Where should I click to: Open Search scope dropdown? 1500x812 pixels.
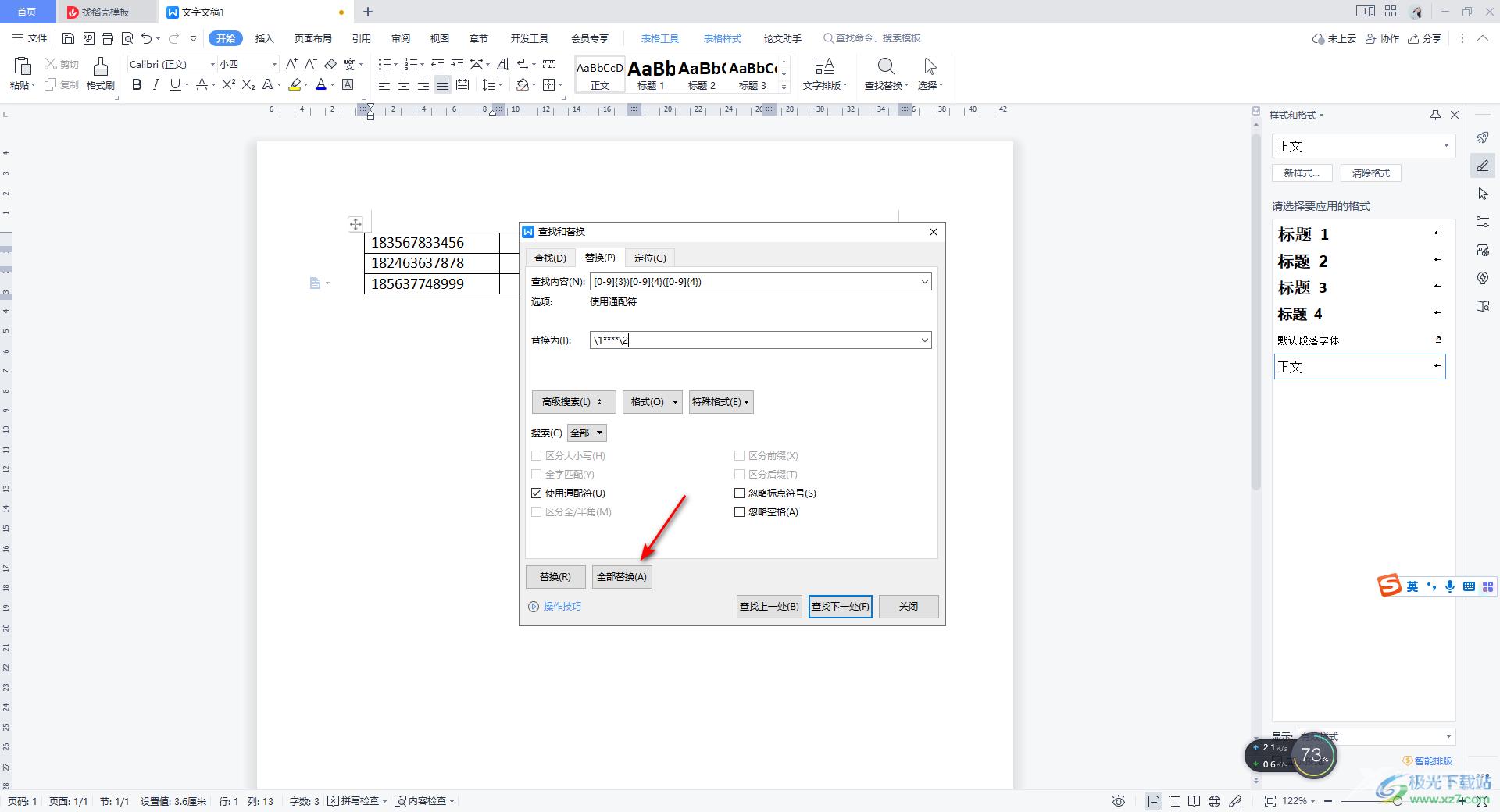coord(587,433)
